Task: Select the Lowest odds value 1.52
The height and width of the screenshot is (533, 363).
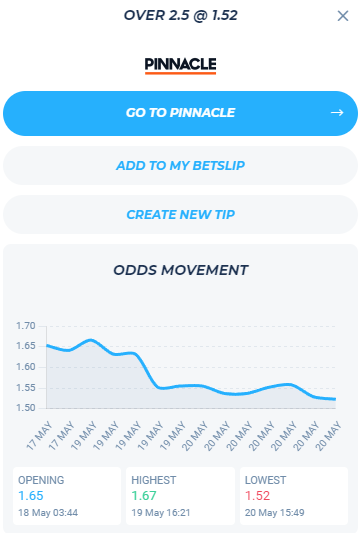Action: (258, 496)
